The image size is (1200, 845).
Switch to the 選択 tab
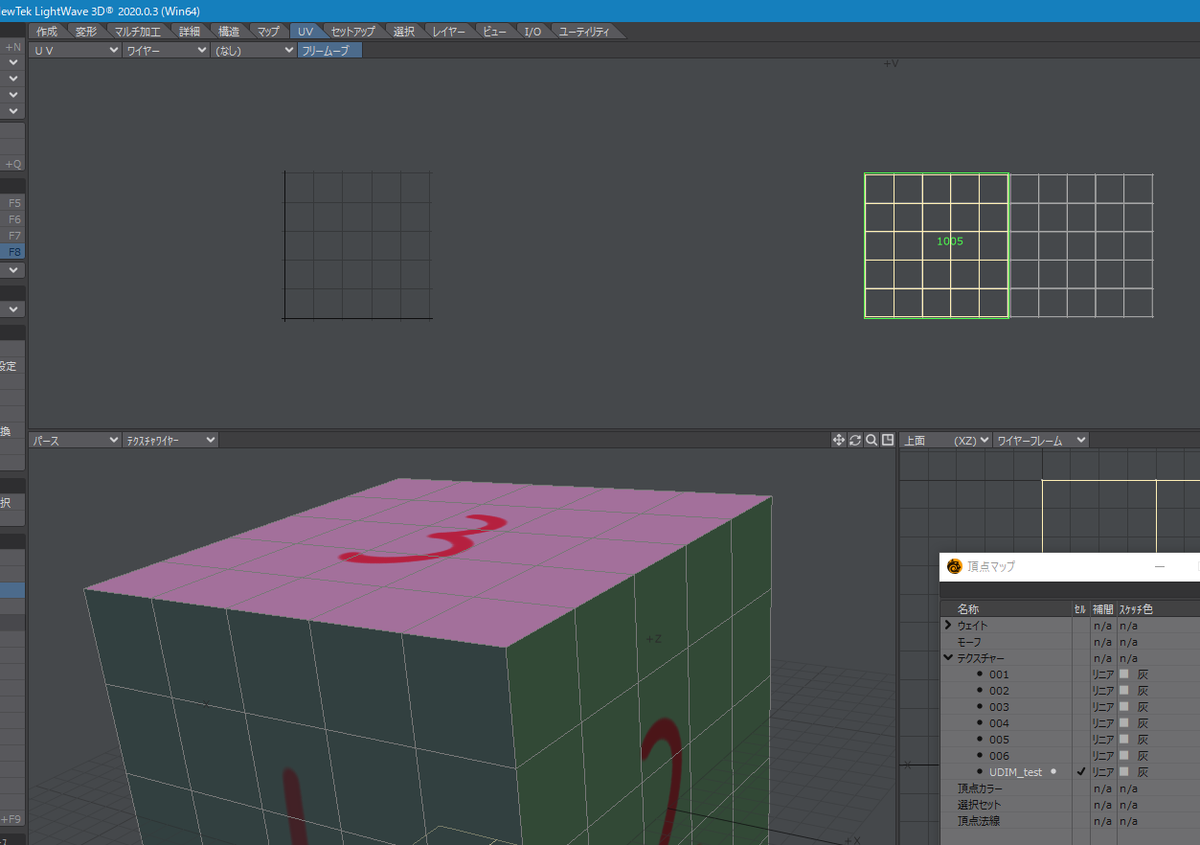[404, 32]
